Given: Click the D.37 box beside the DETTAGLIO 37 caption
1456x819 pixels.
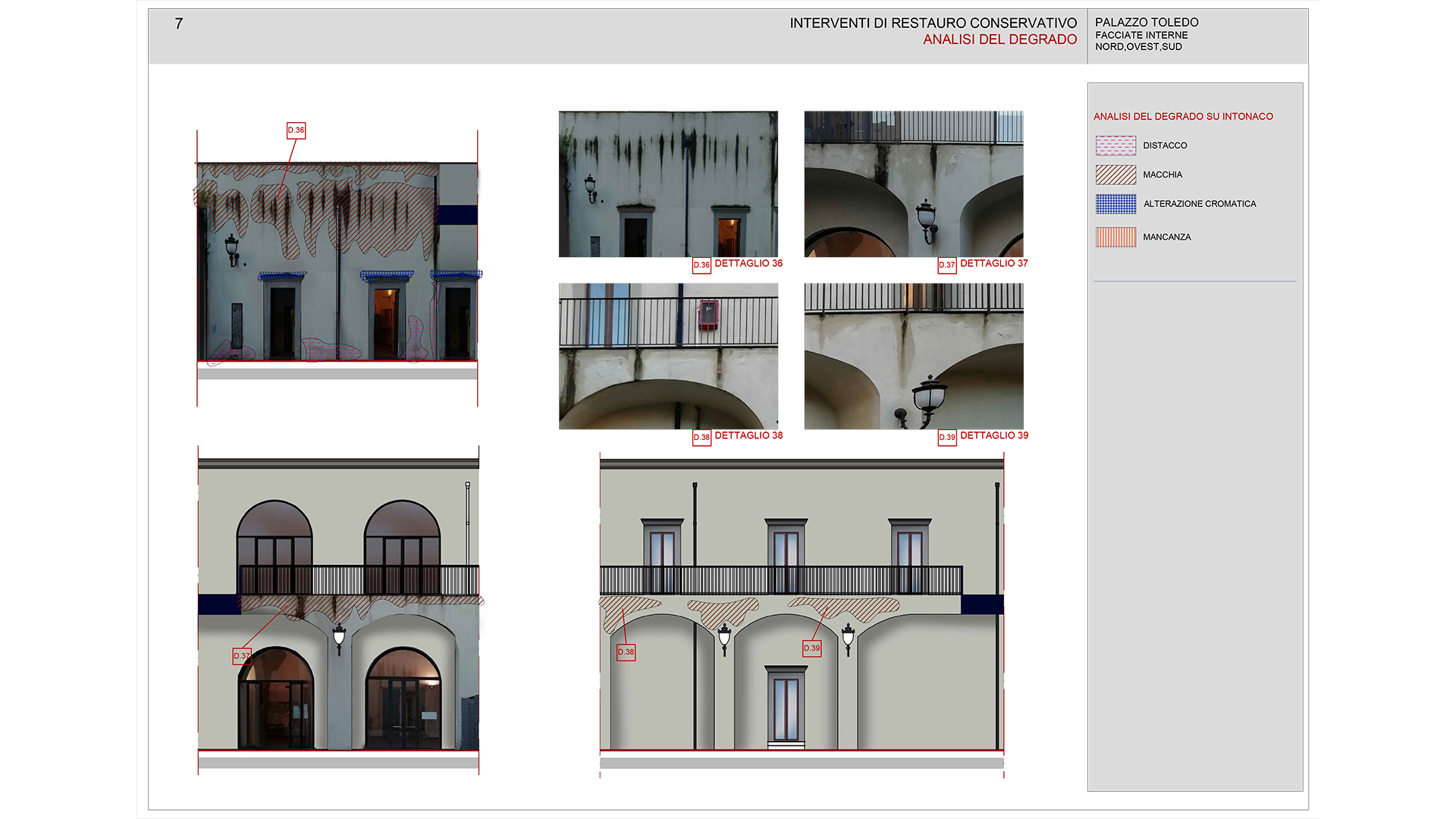Looking at the screenshot, I should 947,265.
